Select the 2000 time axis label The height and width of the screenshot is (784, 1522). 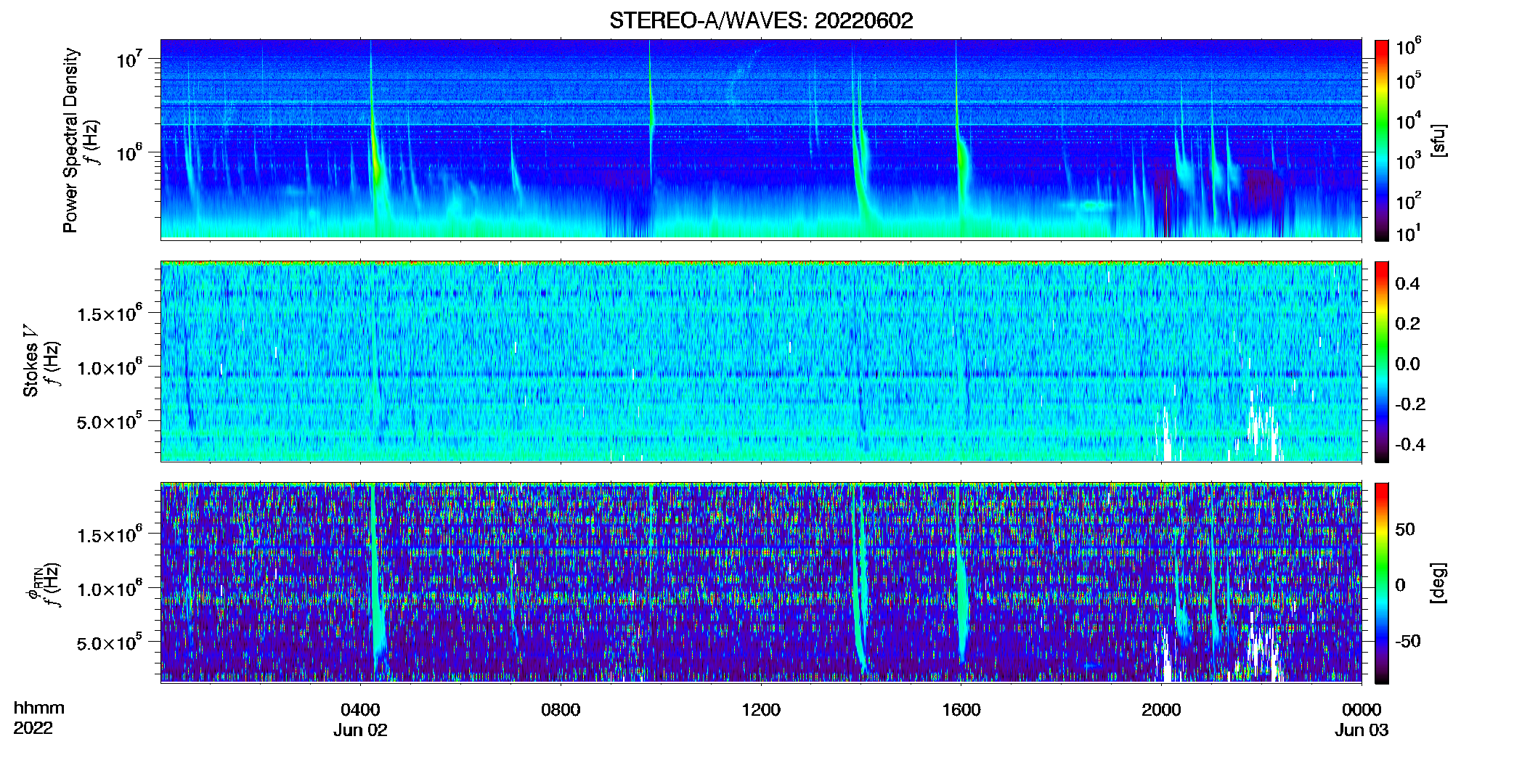coord(1161,709)
